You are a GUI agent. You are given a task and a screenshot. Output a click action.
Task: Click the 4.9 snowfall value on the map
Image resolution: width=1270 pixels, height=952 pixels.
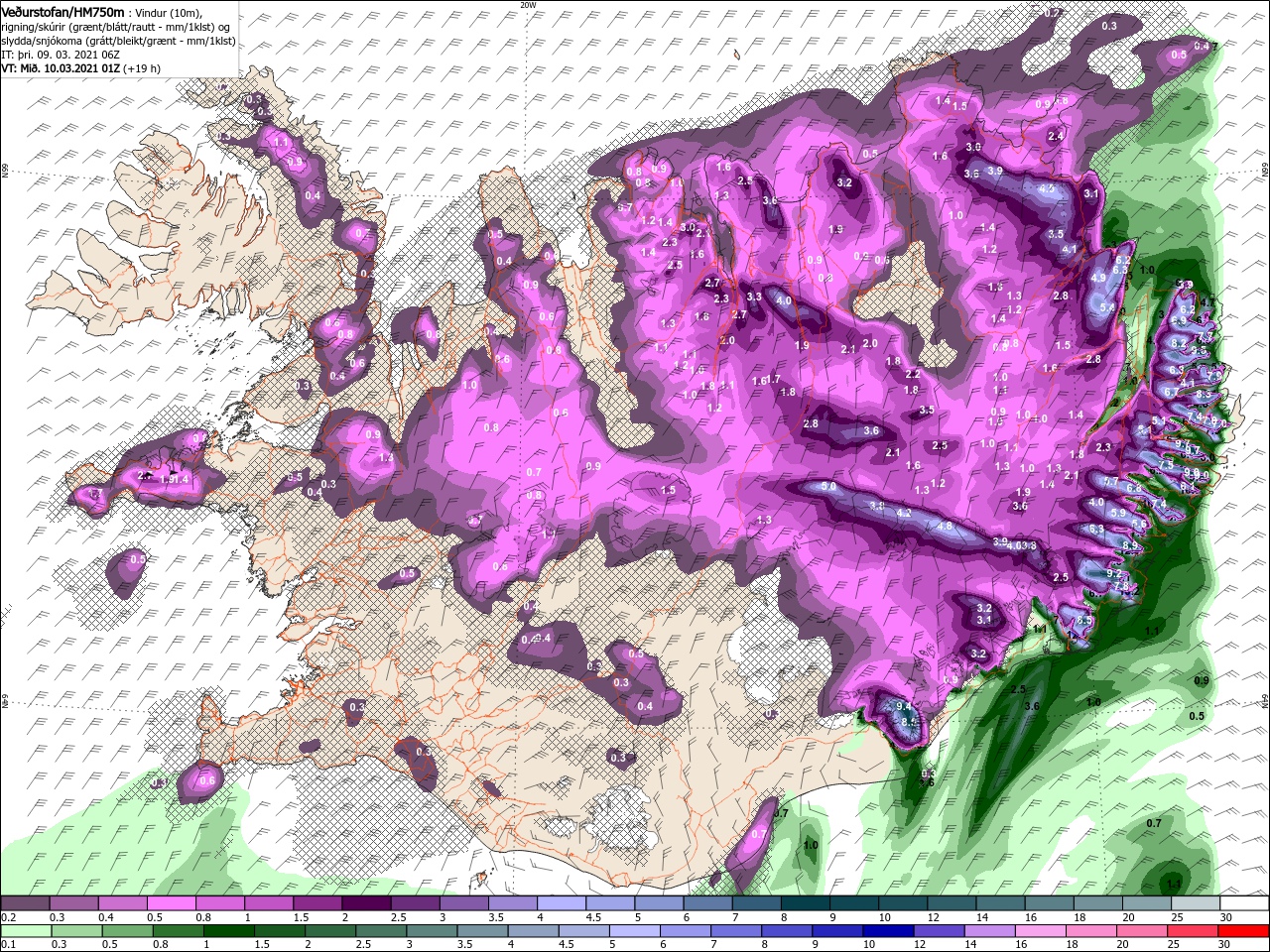(x=1098, y=279)
